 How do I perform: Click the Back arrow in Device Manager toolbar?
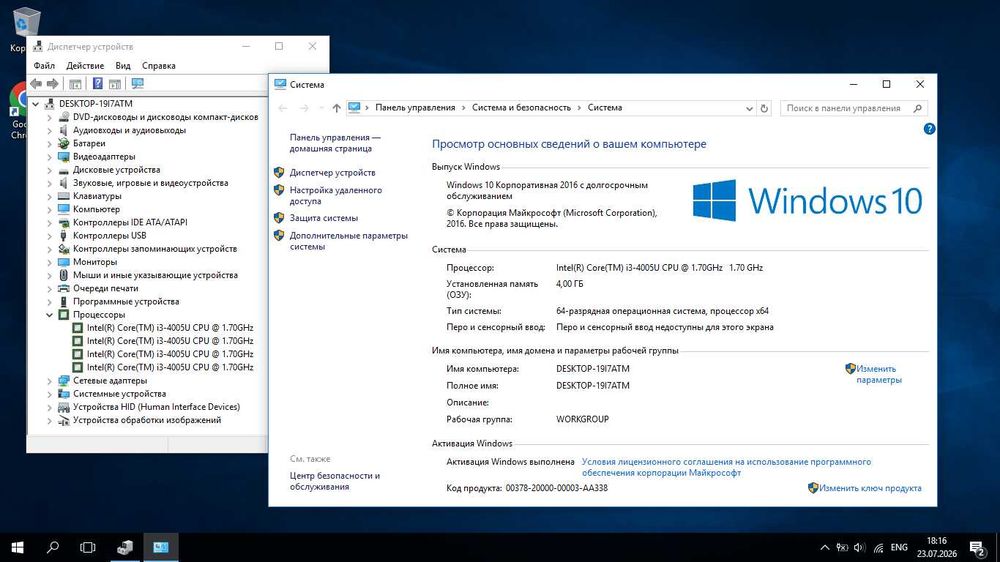tap(36, 84)
